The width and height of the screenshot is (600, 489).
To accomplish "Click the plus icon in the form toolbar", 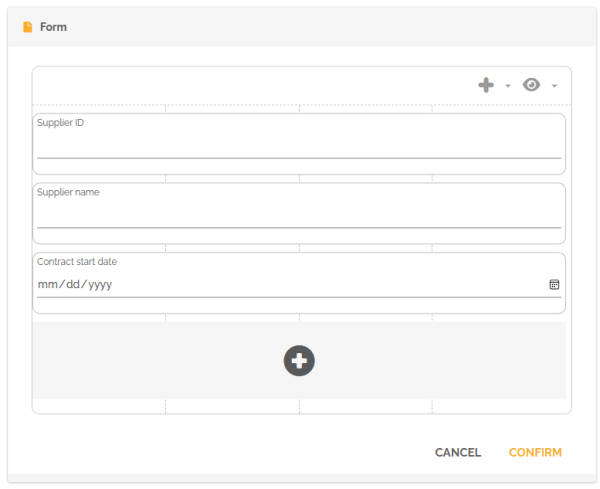I will [x=486, y=85].
